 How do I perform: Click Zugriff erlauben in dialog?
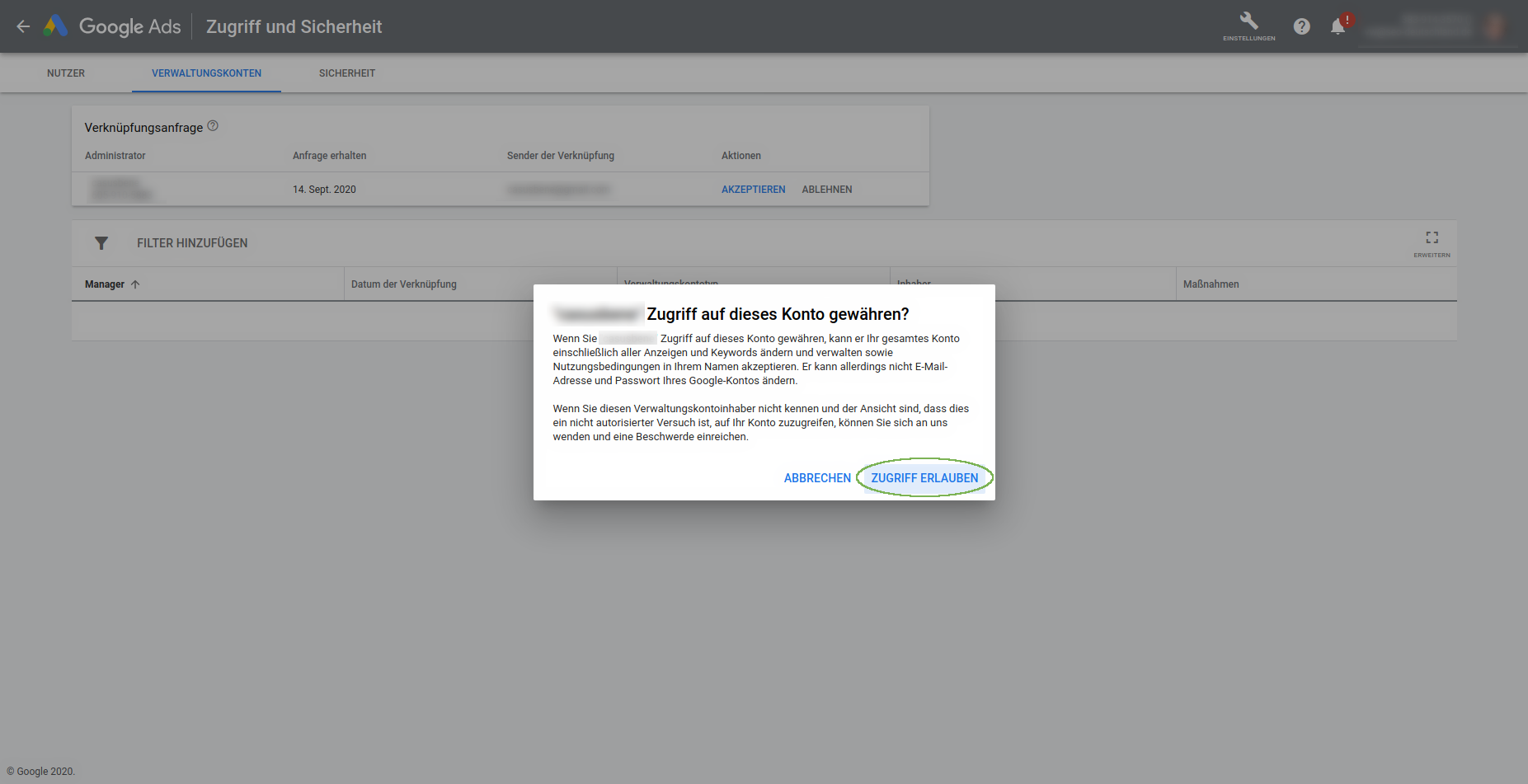(924, 478)
